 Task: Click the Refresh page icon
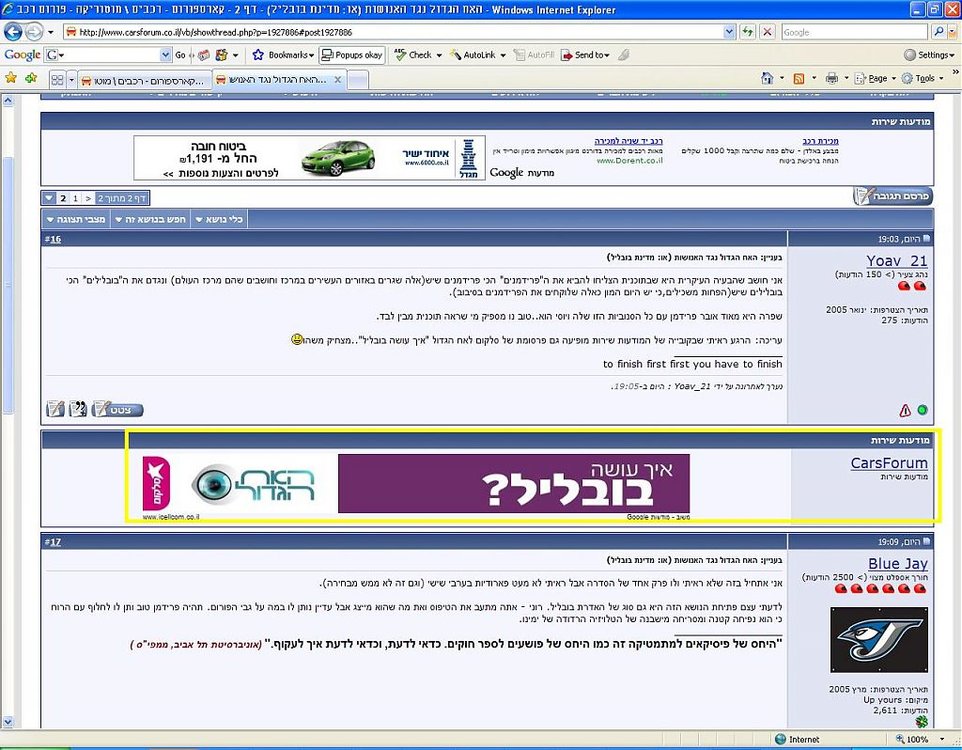[747, 32]
